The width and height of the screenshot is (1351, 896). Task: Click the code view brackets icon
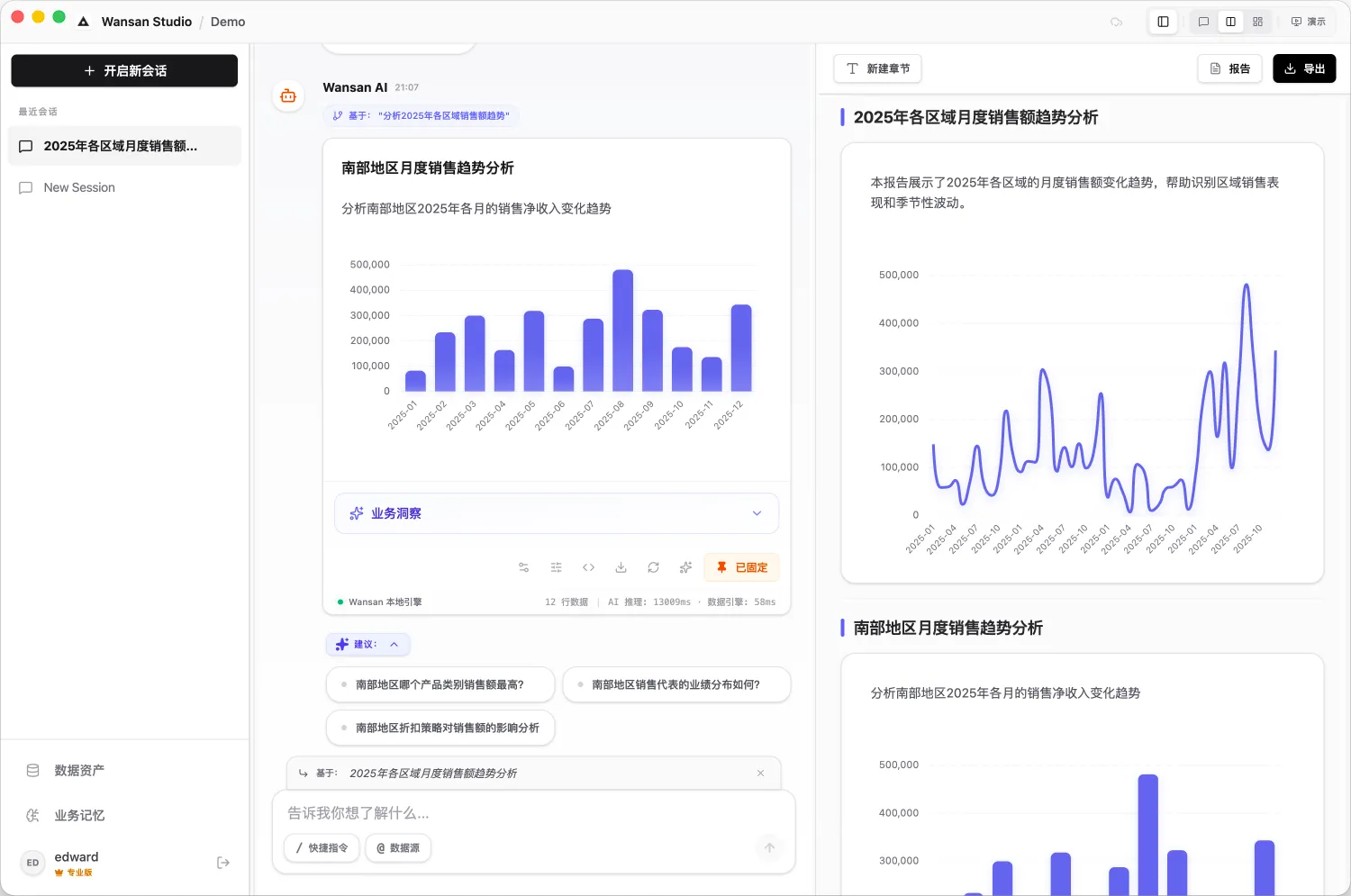pyautogui.click(x=588, y=567)
